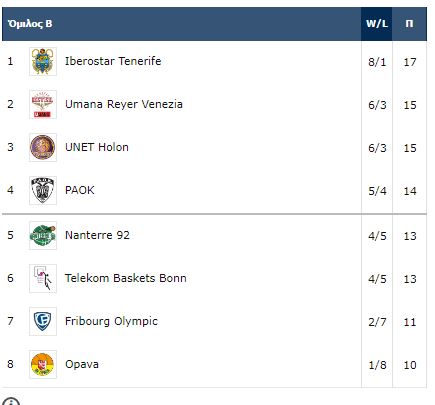Click the Iberostar Tenerife team logo
This screenshot has height=405, width=435.
coord(43,61)
